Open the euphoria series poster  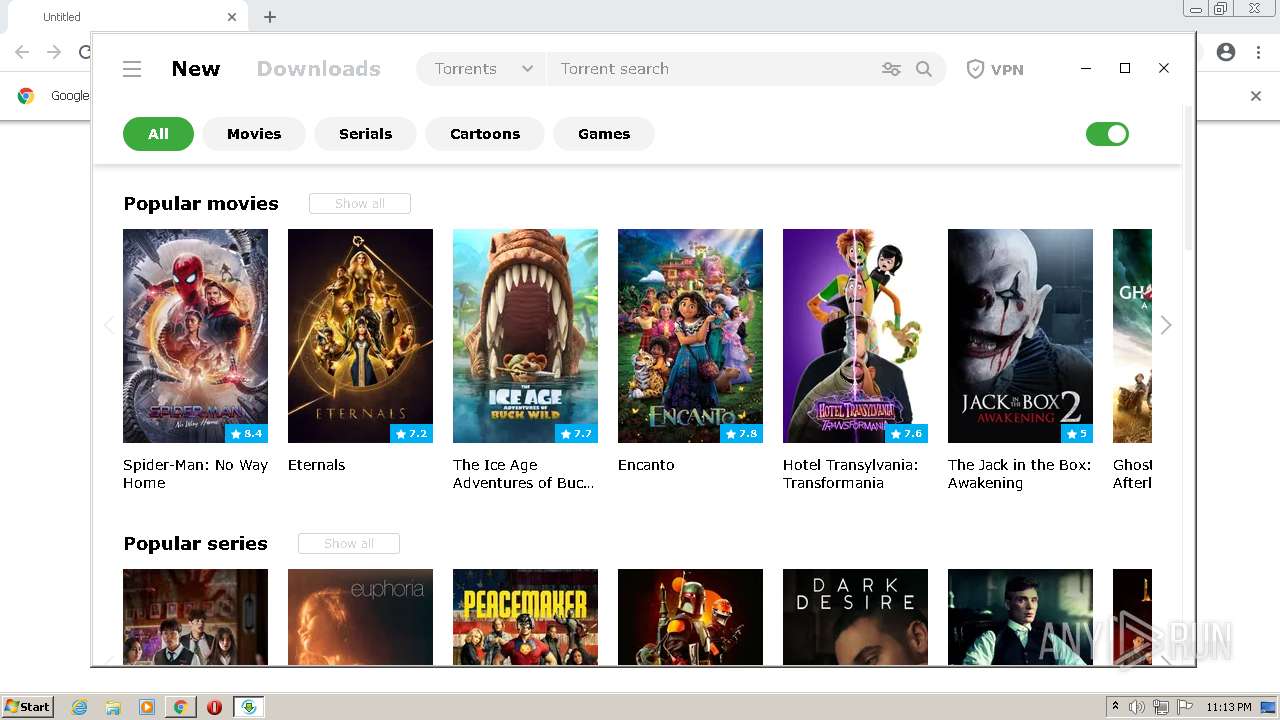point(360,617)
